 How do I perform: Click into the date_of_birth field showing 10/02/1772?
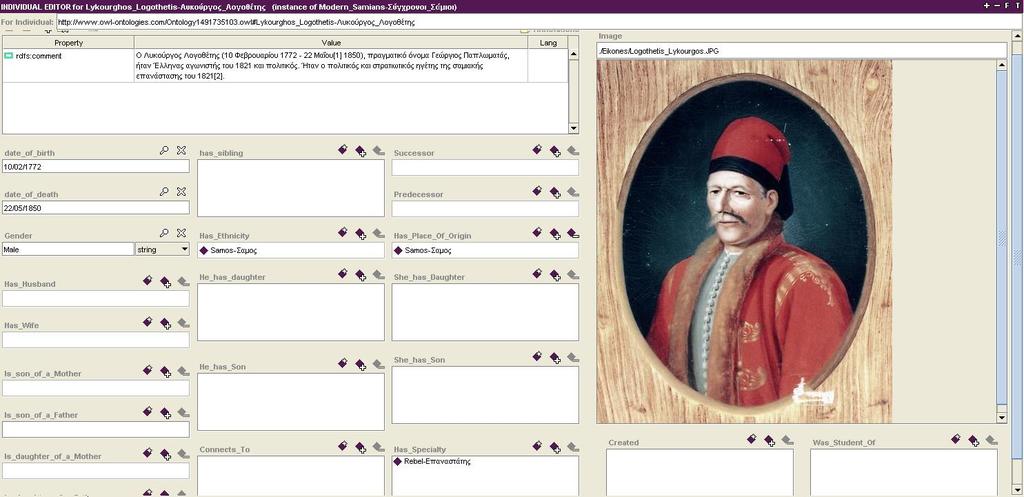[95, 167]
